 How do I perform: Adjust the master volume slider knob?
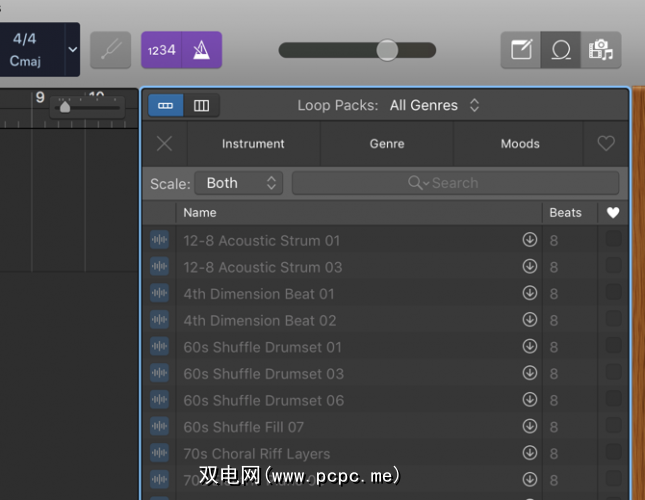(x=387, y=50)
